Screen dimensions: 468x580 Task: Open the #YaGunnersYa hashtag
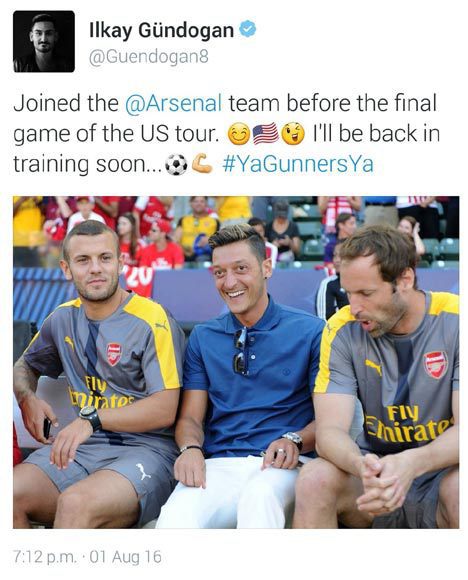[298, 164]
